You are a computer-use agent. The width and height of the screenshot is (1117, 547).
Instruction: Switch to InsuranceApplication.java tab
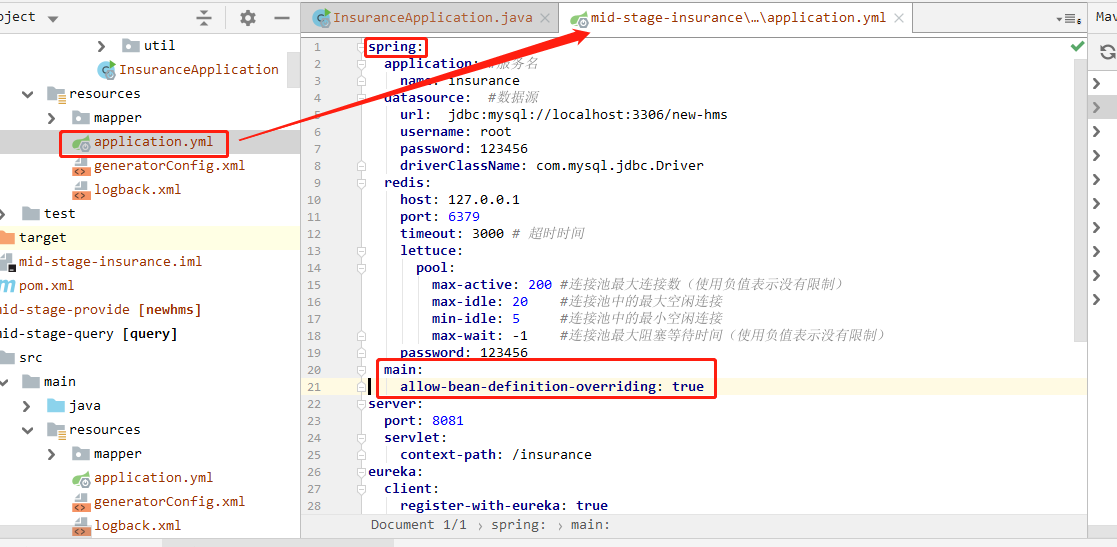point(432,17)
